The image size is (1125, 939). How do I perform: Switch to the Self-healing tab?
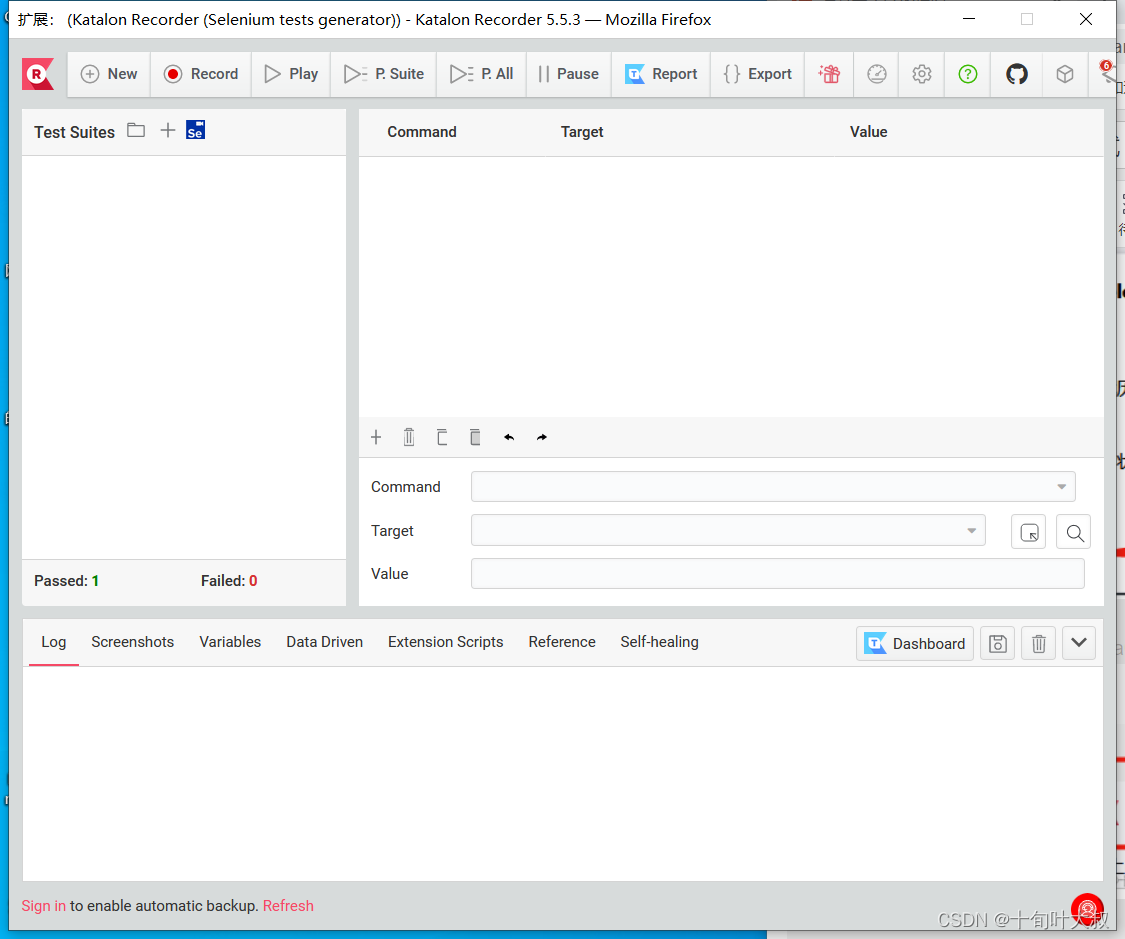tap(659, 642)
